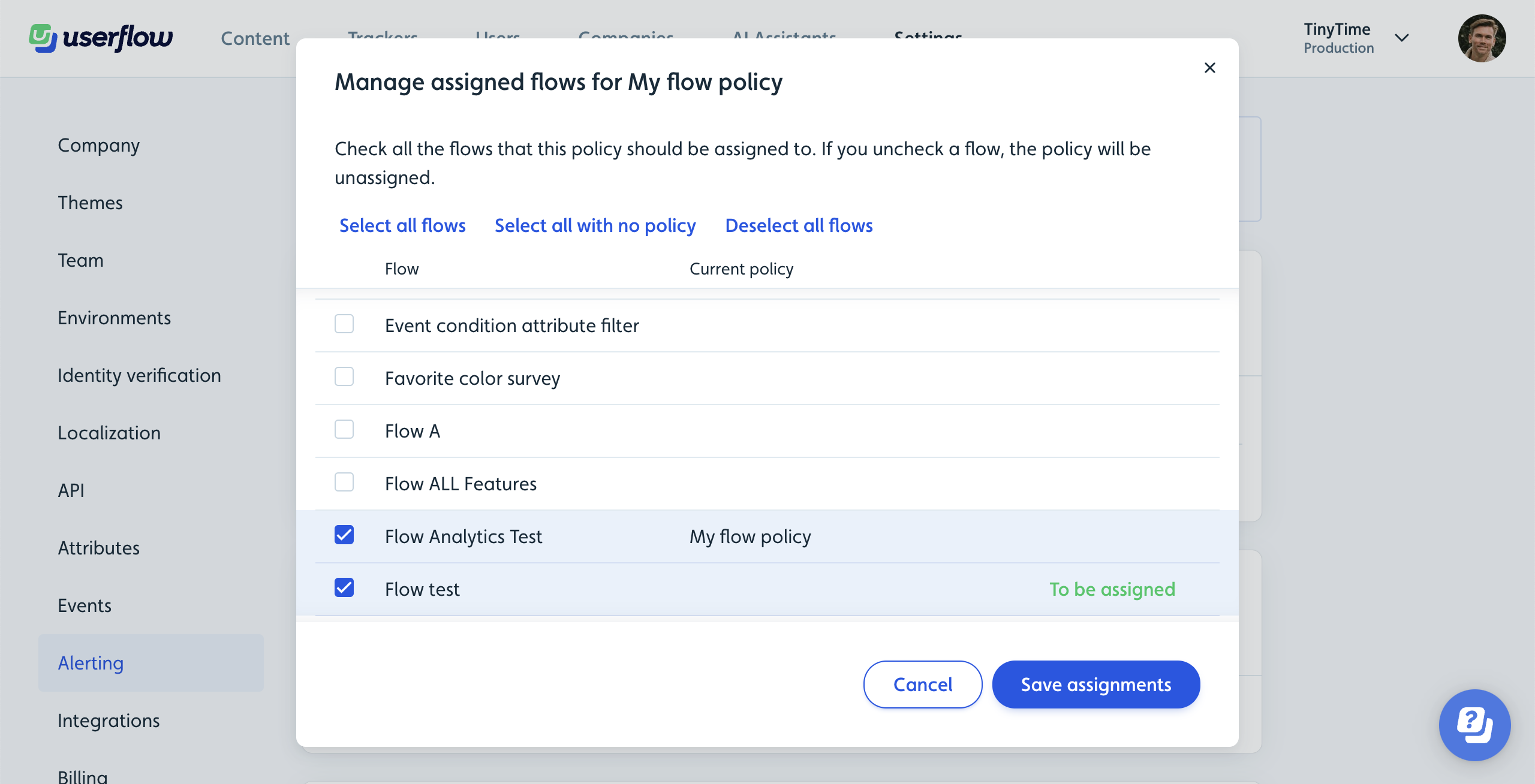Cancel flow assignment changes
1535x784 pixels.
[x=922, y=684]
